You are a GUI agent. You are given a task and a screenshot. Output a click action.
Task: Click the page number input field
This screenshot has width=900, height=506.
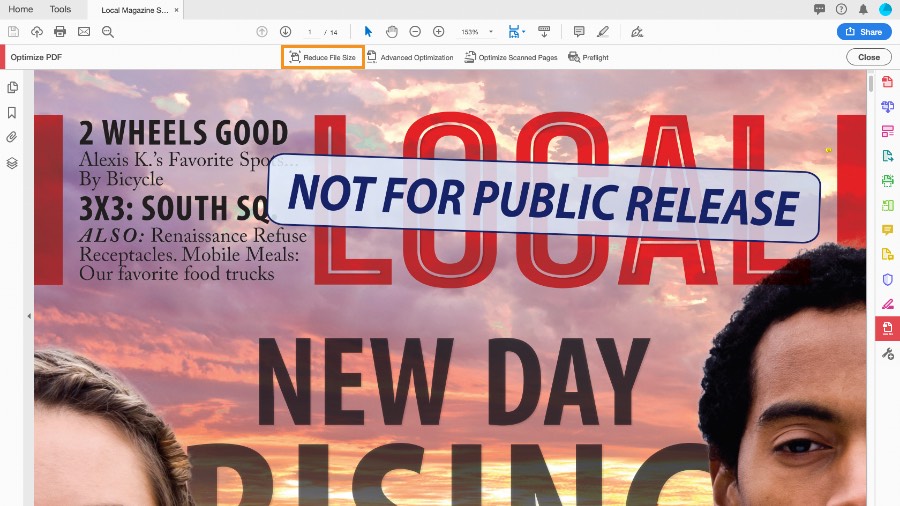311,32
